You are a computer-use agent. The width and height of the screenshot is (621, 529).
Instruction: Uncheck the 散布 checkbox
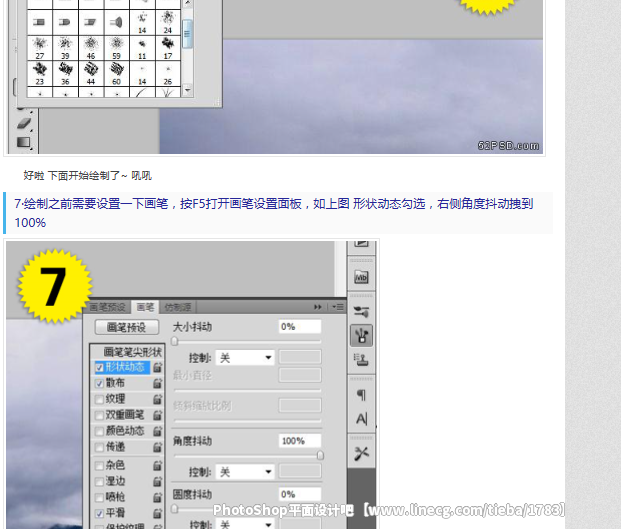(98, 383)
